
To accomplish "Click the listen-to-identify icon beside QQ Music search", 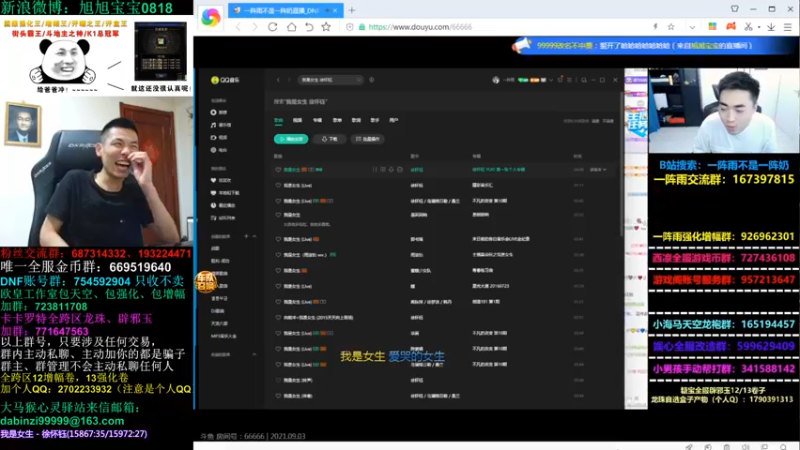I will (371, 80).
